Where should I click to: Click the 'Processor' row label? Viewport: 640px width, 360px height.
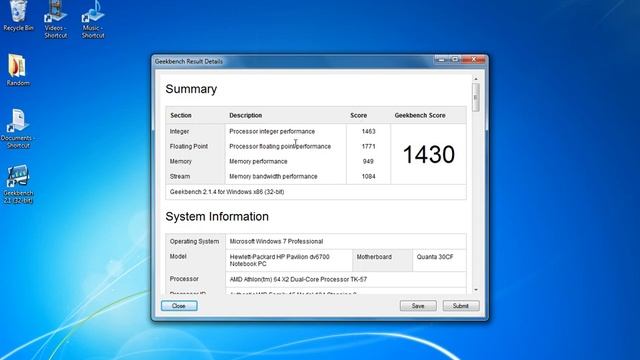pyautogui.click(x=184, y=279)
